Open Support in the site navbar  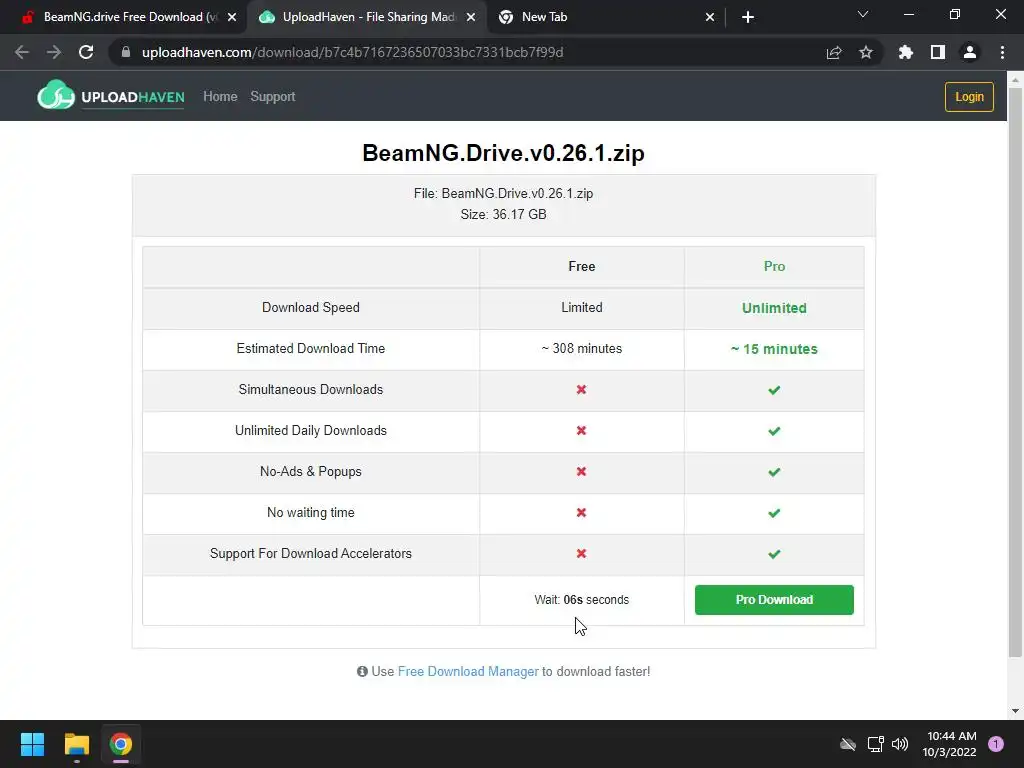273,97
